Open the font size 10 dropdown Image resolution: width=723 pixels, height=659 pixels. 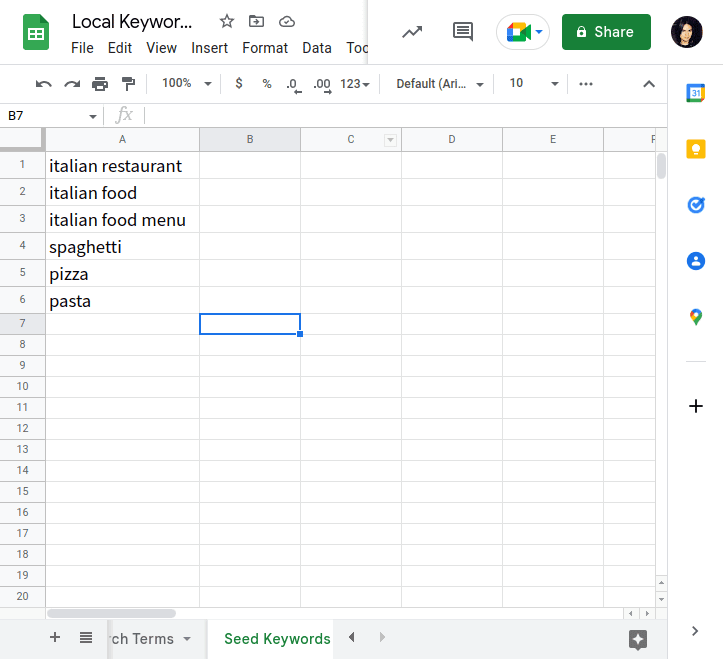pos(533,83)
